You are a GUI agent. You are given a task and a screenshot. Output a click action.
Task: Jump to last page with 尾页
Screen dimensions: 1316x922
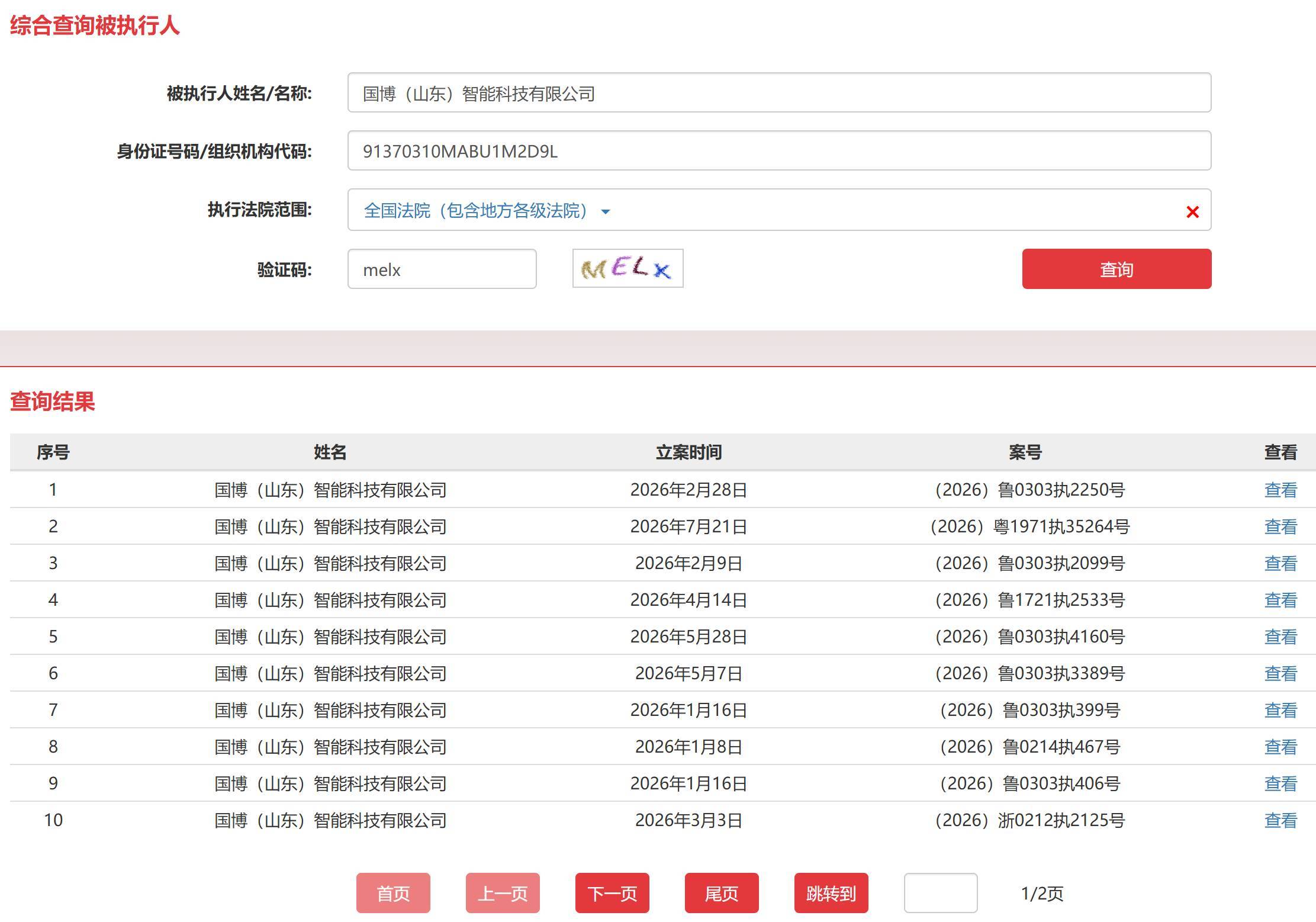[x=722, y=893]
